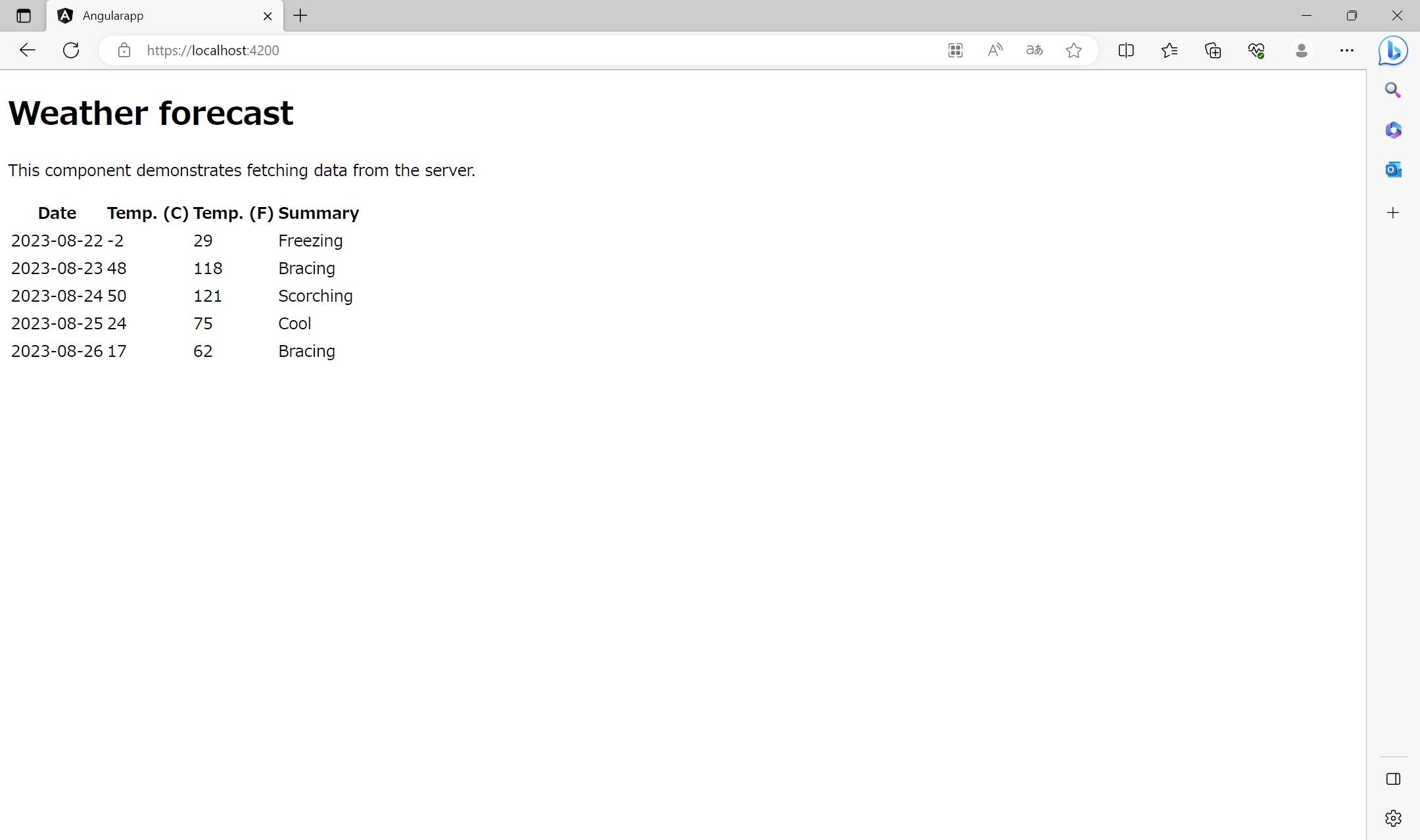Open the translate page icon
Viewport: 1420px width, 840px height.
point(1034,51)
